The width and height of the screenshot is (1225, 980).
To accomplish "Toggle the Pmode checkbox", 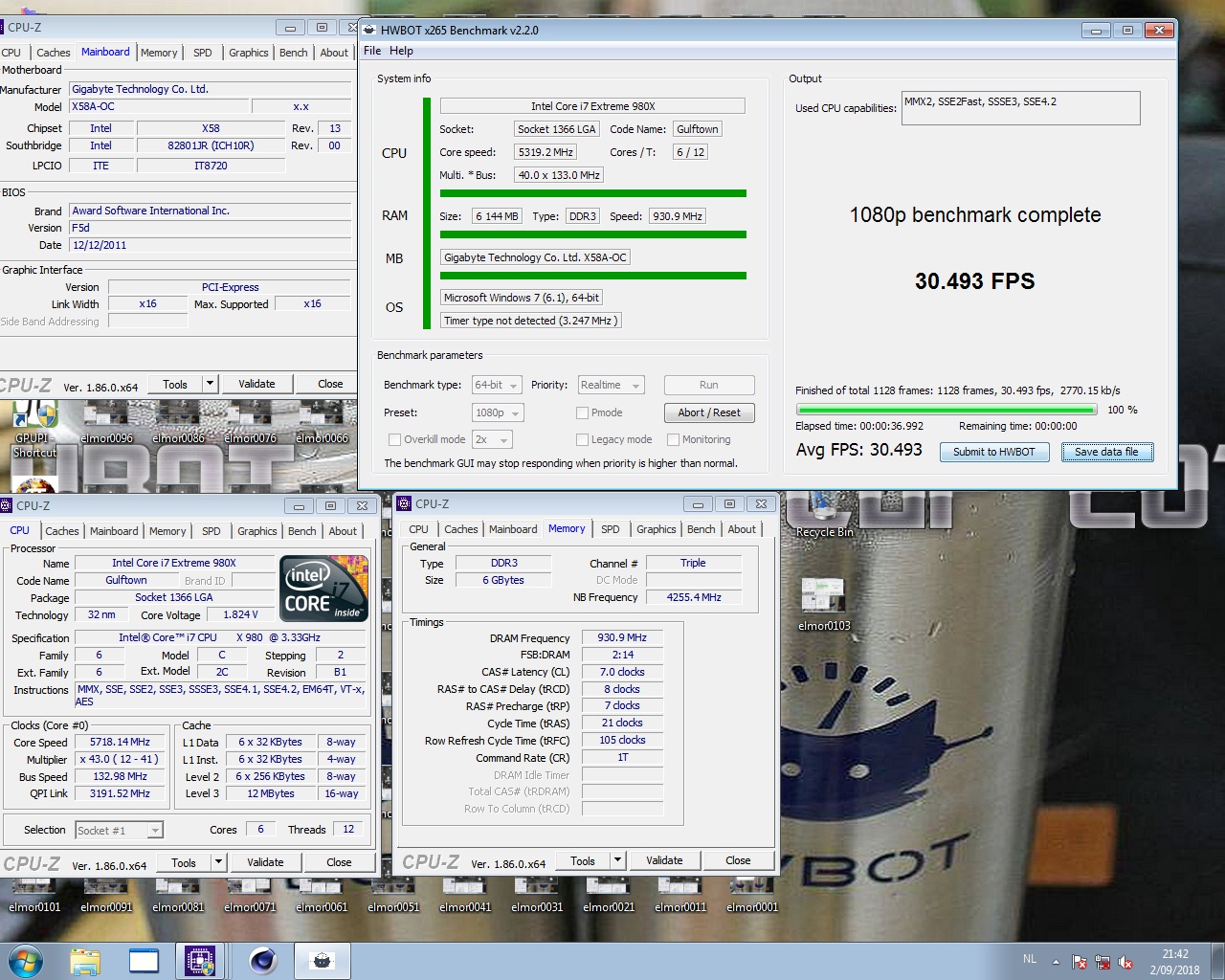I will click(x=582, y=412).
